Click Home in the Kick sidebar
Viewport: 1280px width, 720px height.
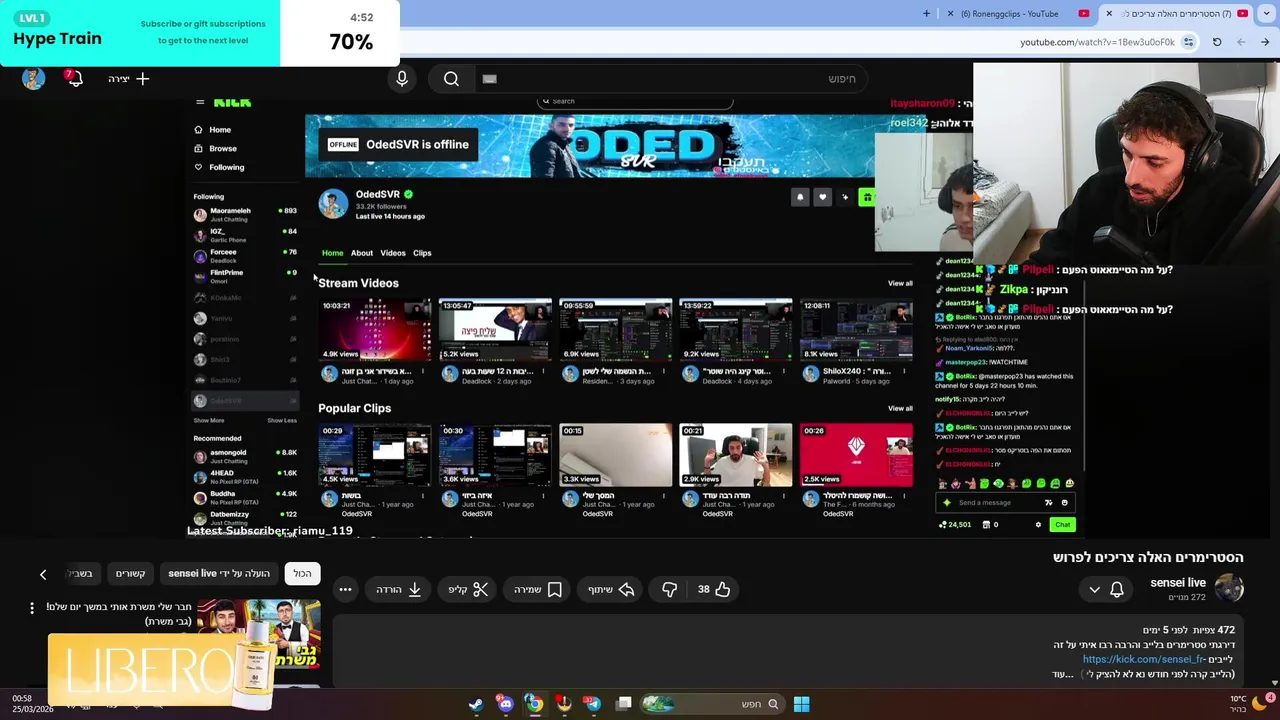pos(212,130)
